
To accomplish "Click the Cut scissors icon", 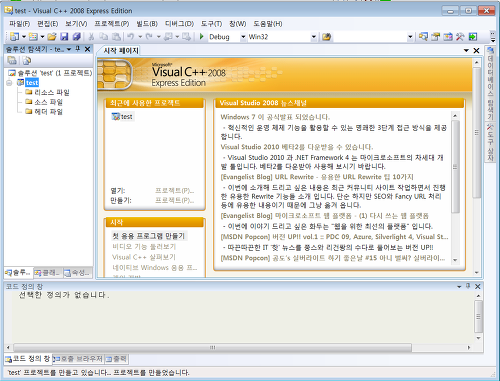I will pyautogui.click(x=91, y=37).
